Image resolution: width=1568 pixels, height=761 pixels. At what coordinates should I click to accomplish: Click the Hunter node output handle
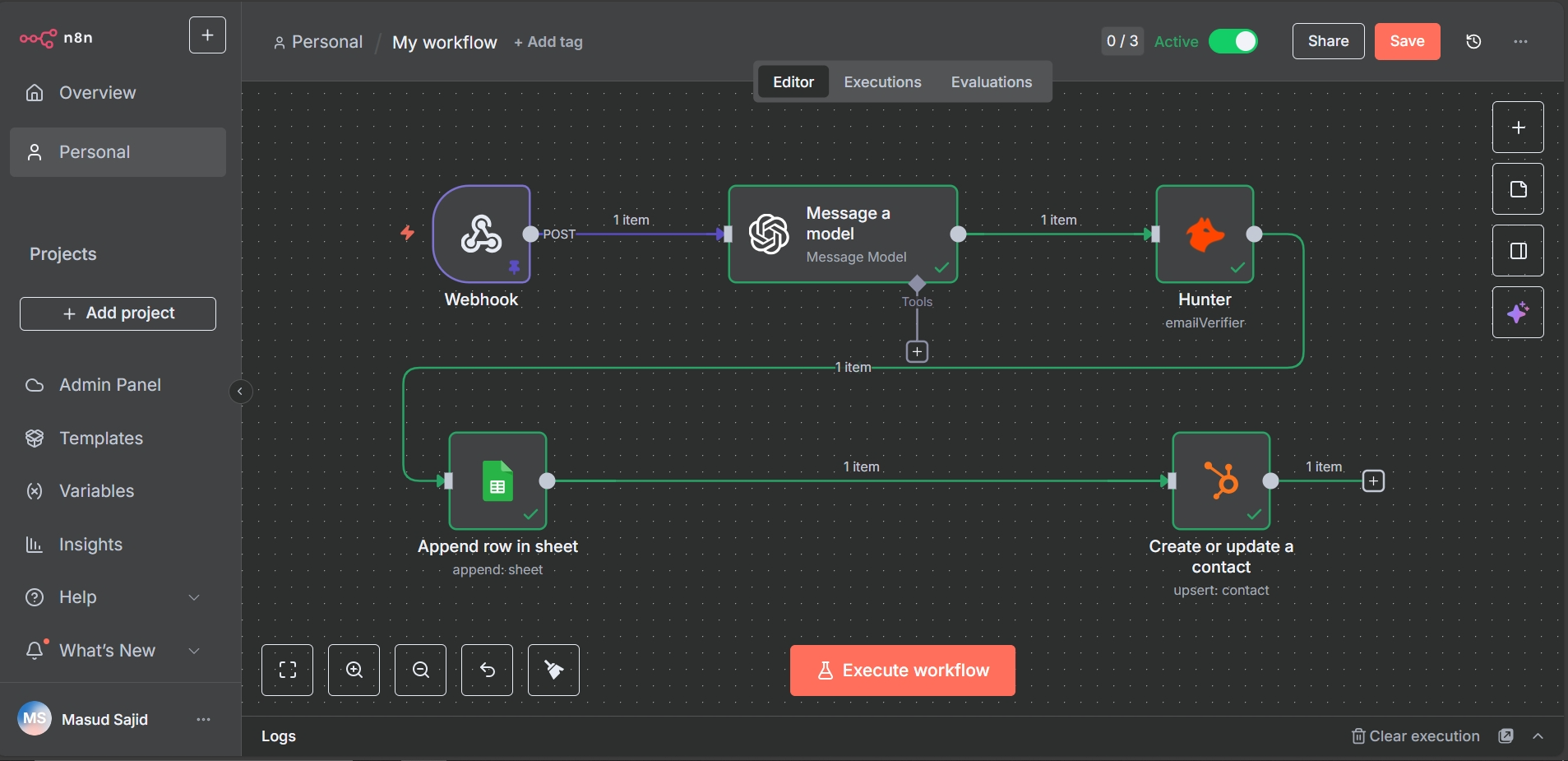coord(1255,234)
